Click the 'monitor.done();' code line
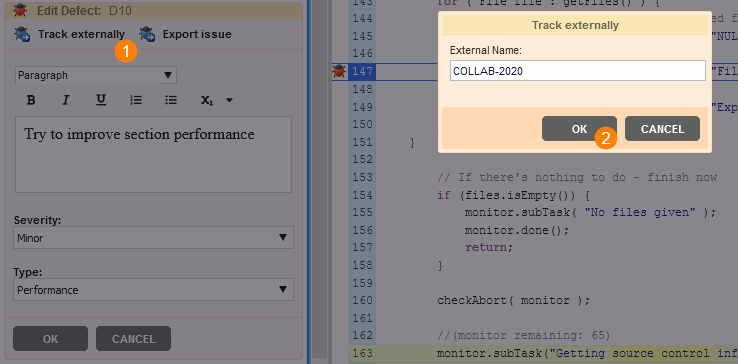The width and height of the screenshot is (738, 364). coord(517,231)
